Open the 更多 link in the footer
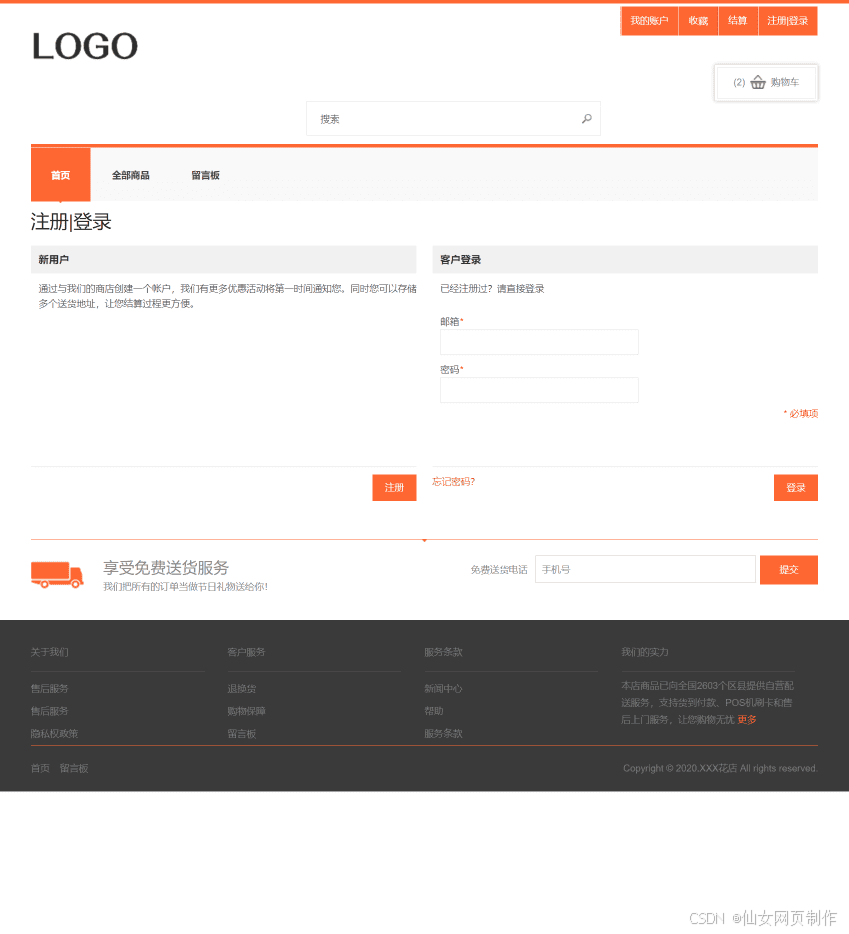This screenshot has width=849, height=934. point(746,718)
